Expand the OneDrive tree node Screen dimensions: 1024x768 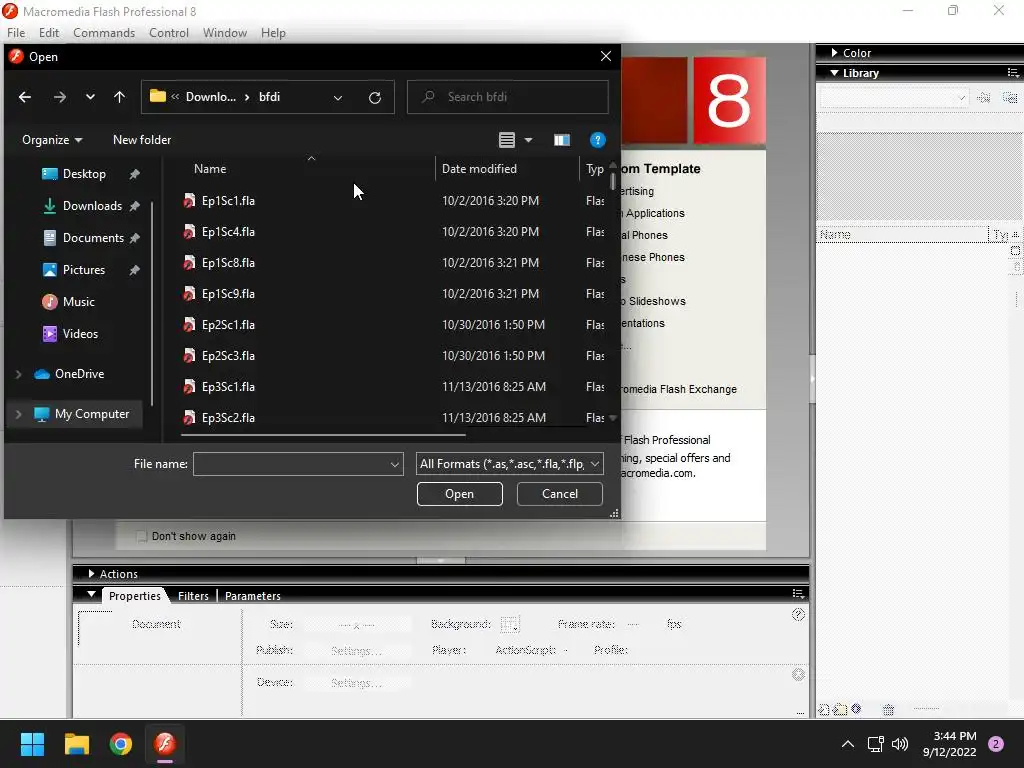pos(18,374)
